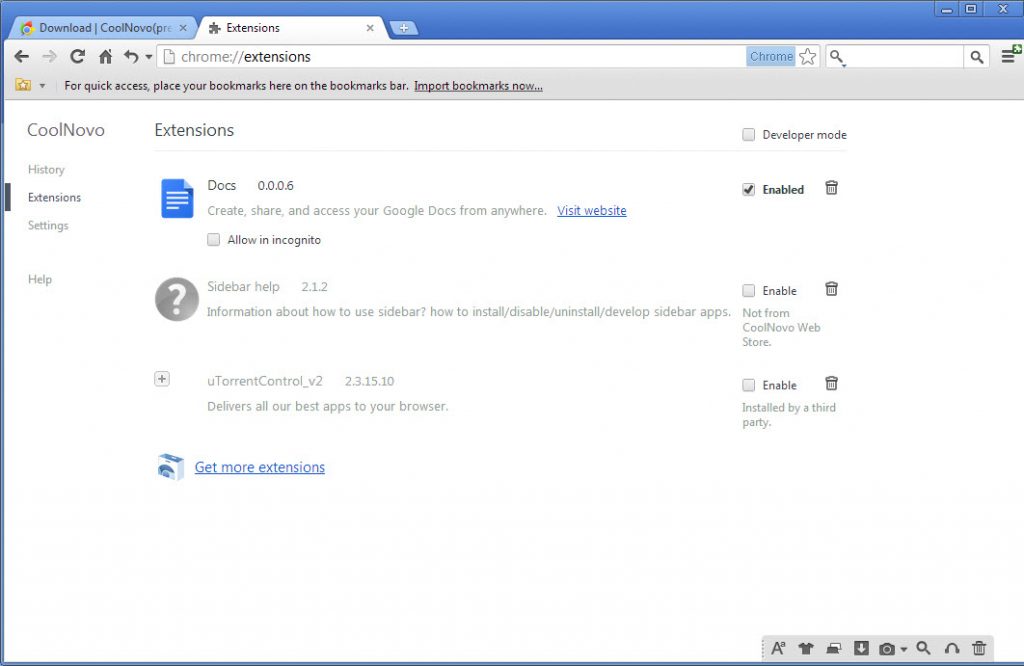Bookmark this page with the star icon

(808, 57)
